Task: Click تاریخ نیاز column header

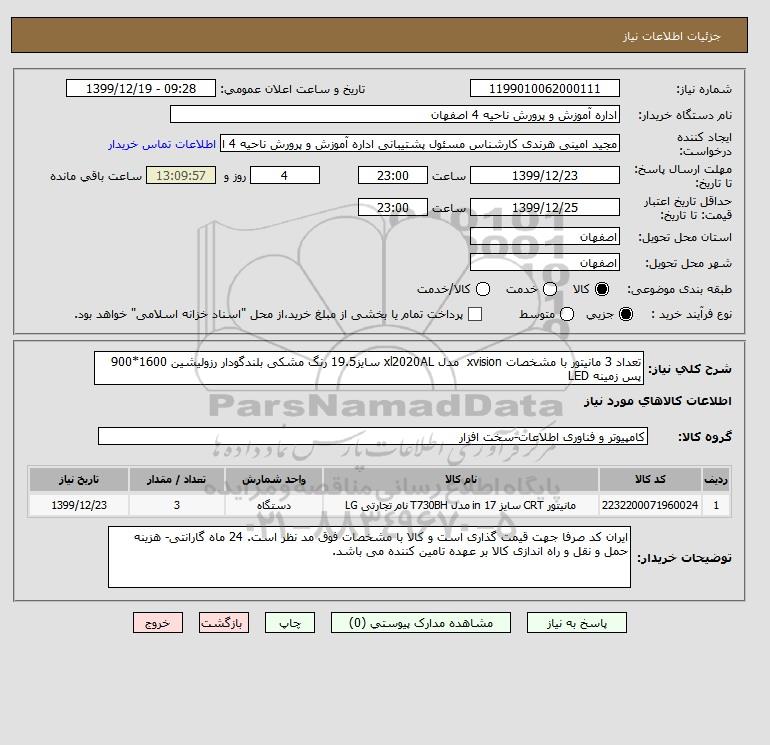Action: pos(79,479)
